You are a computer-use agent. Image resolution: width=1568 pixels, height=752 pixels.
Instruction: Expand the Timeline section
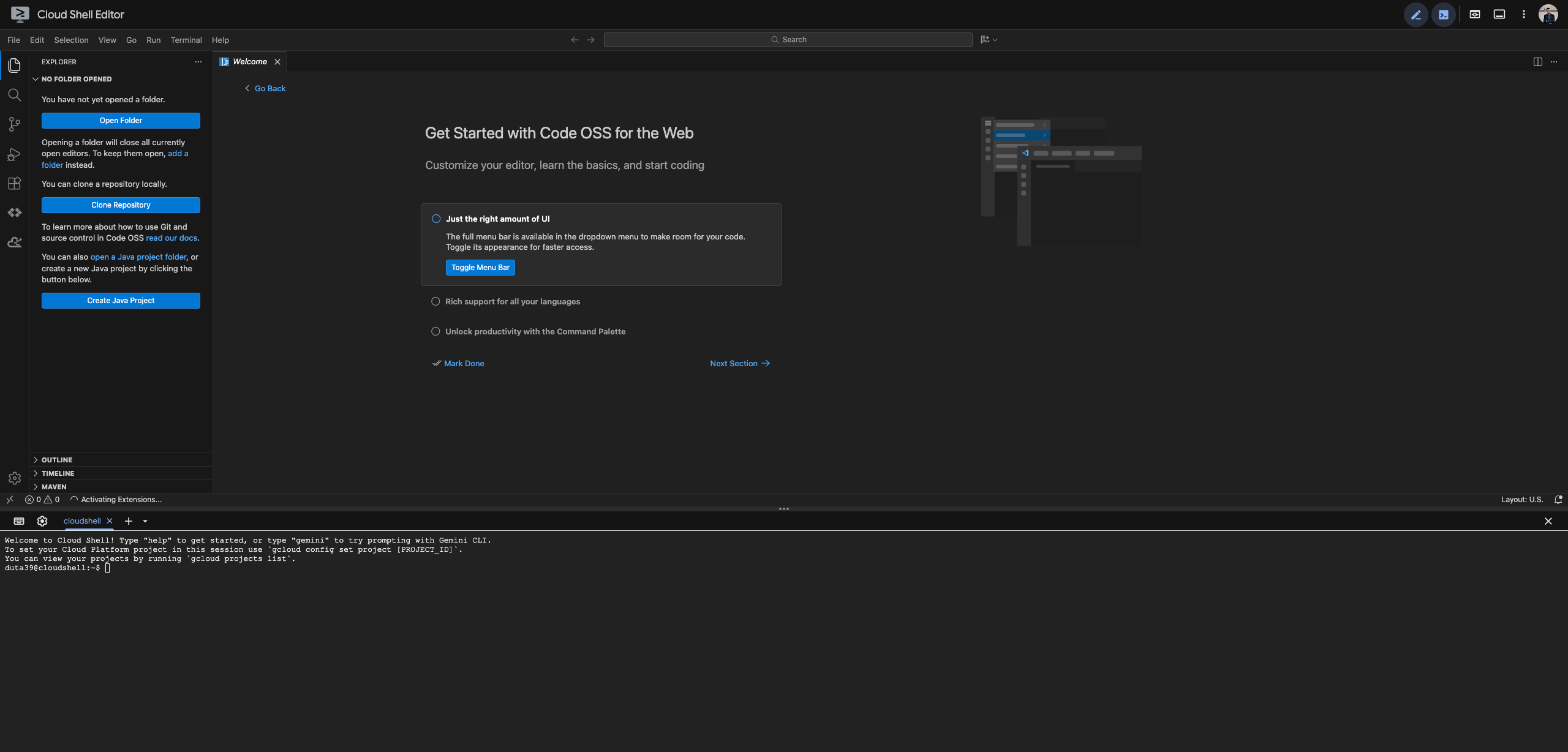click(x=121, y=473)
